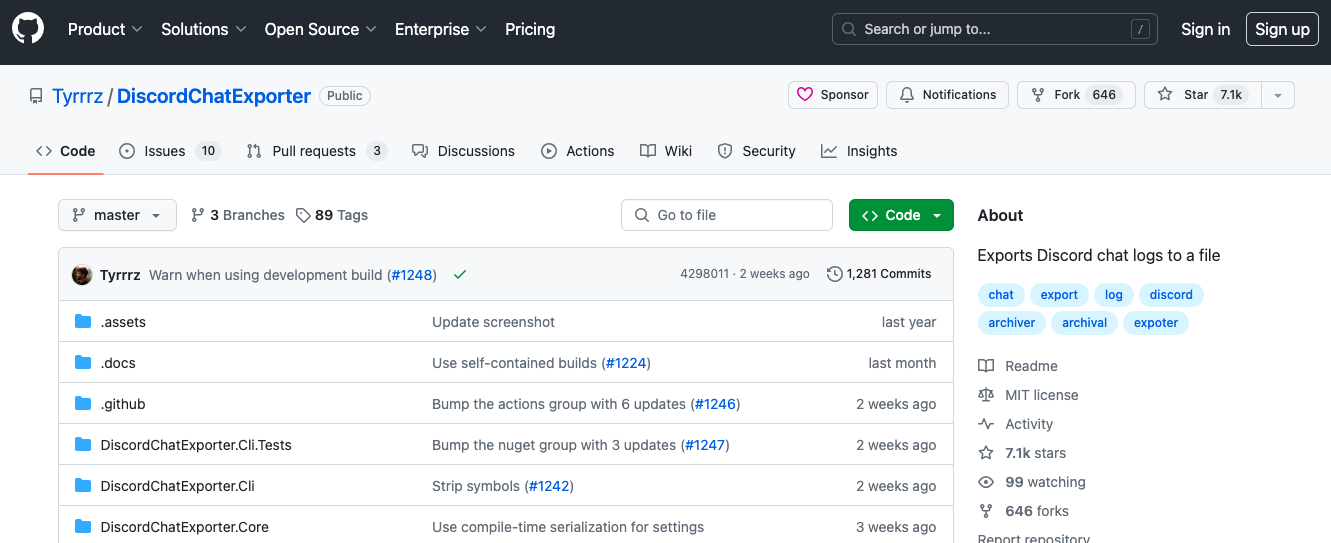Screen dimensions: 1331x543
Task: Open the DiscordChatExporter.Cli.Tests folder
Action: pyautogui.click(x=196, y=445)
